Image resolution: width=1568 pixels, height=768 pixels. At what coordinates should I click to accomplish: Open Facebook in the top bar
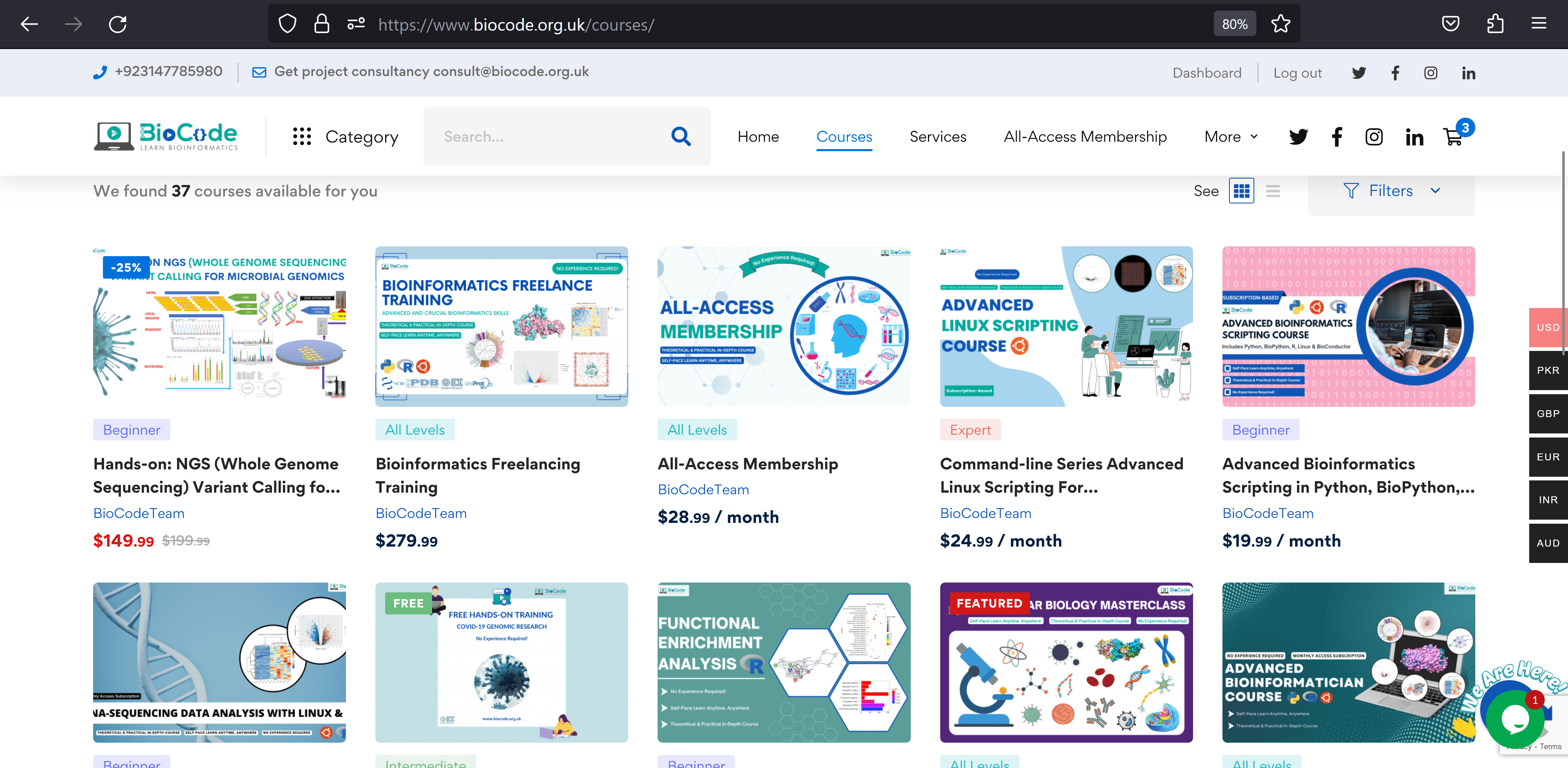(1395, 73)
